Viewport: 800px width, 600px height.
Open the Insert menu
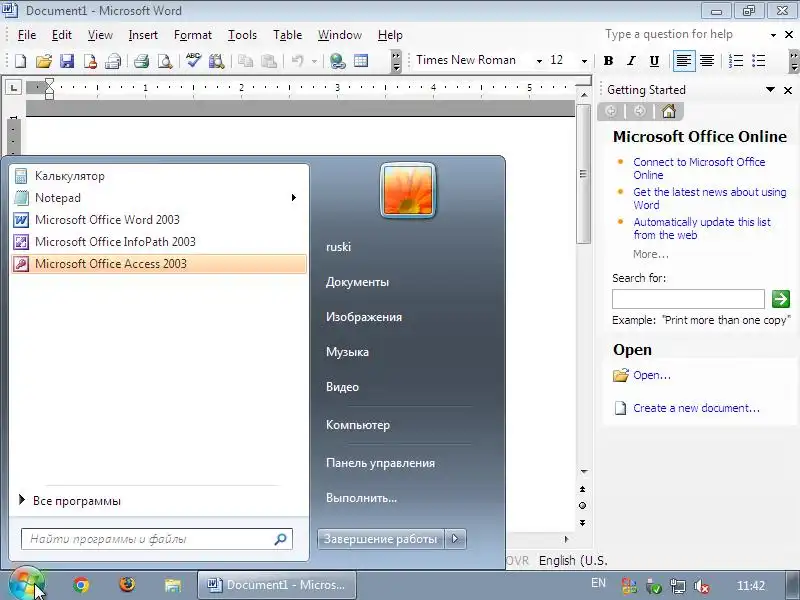tap(143, 35)
